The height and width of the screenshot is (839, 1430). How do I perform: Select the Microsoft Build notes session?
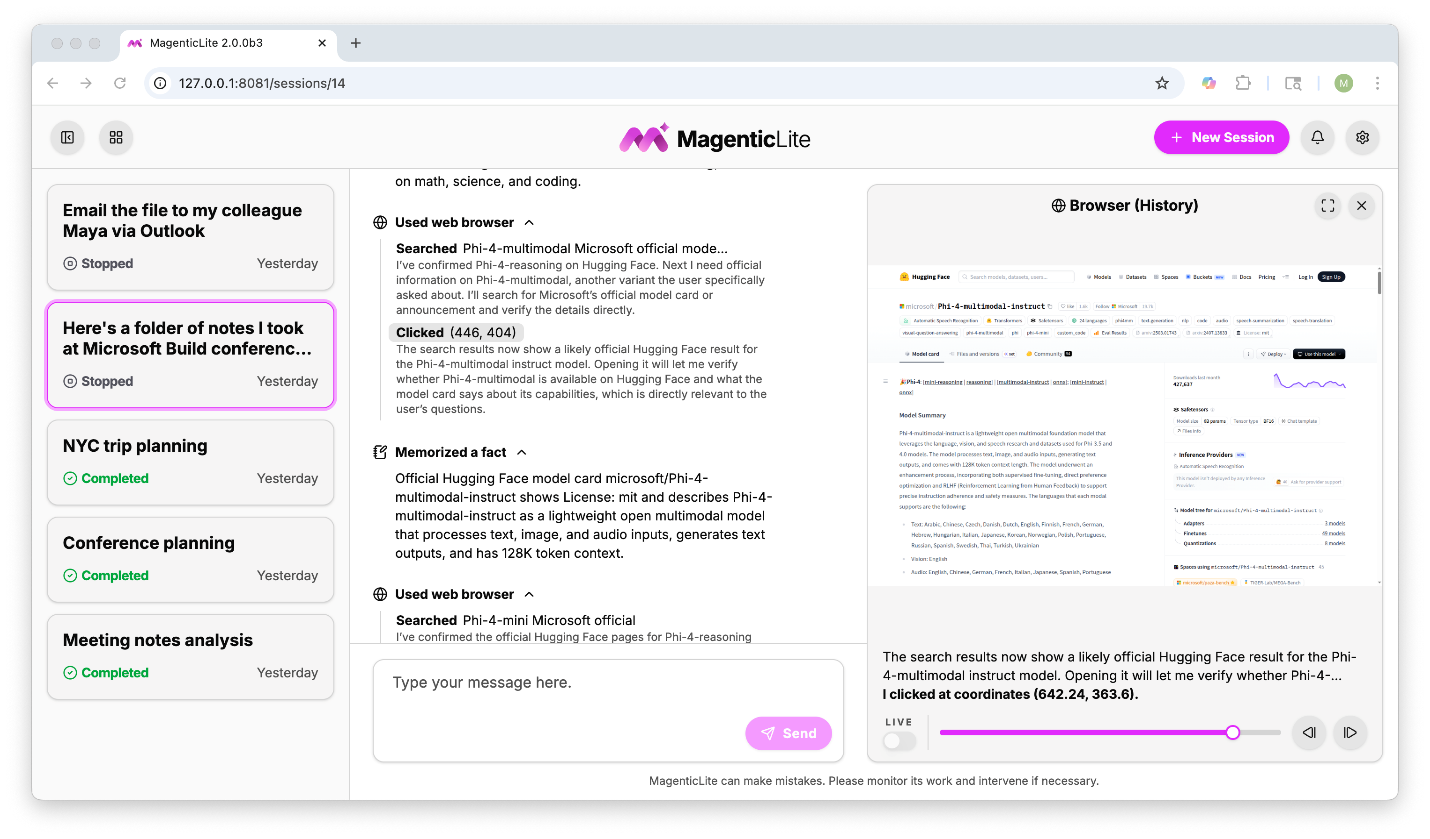pyautogui.click(x=190, y=355)
